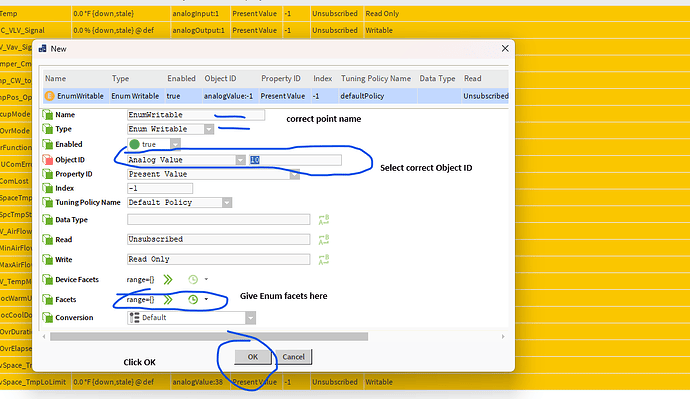Open the Object ID Analog Value dropdown
Image resolution: width=690 pixels, height=399 pixels.
pyautogui.click(x=240, y=160)
